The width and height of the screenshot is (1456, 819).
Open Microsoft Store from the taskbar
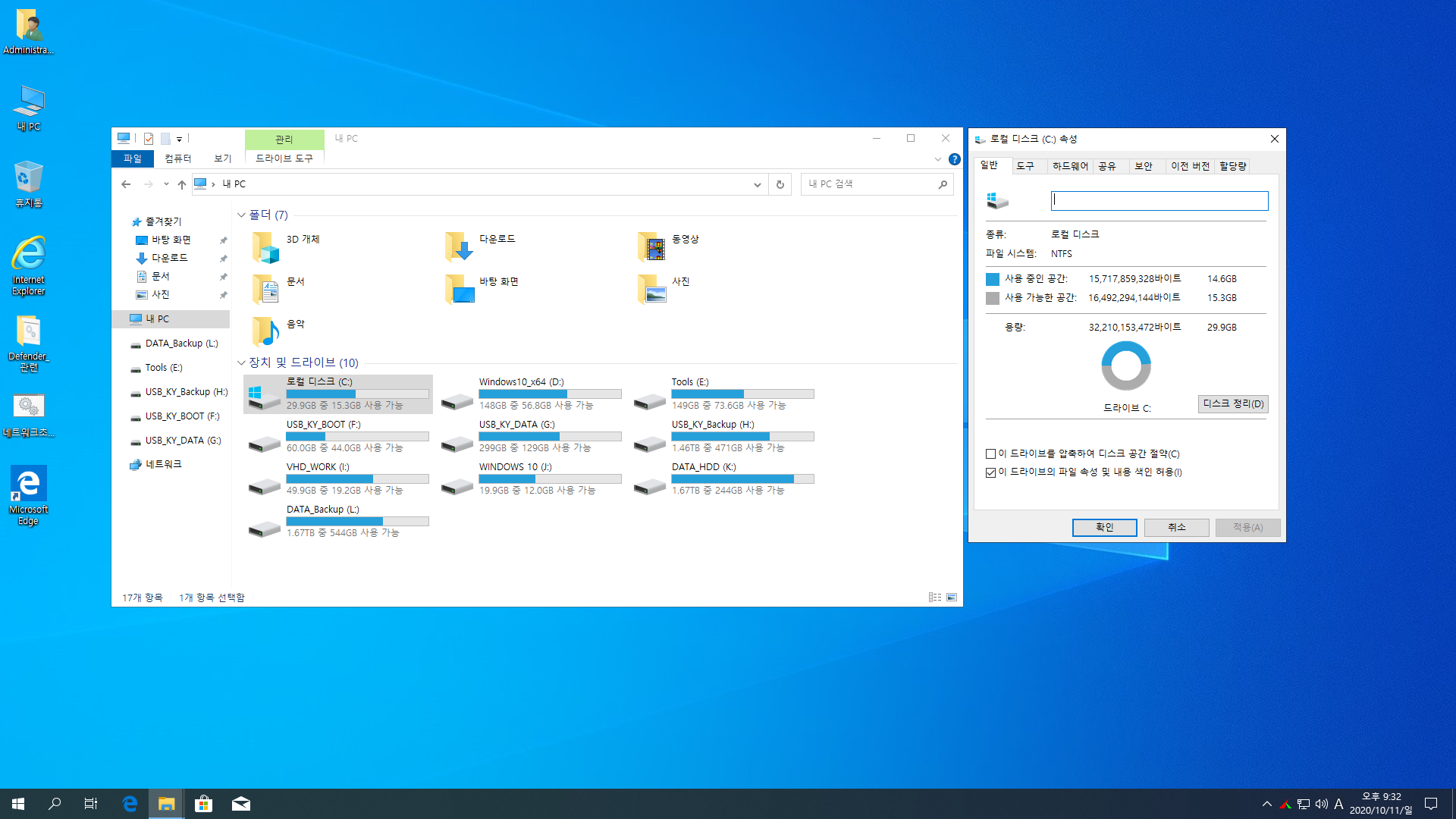203,804
